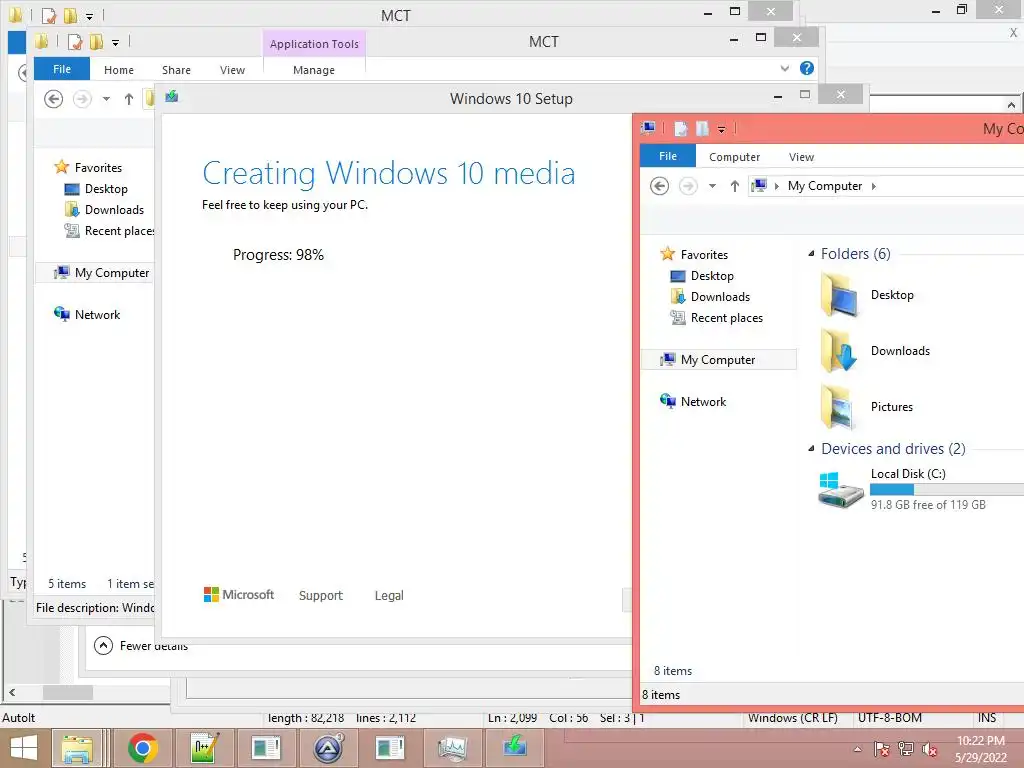Image resolution: width=1024 pixels, height=768 pixels.
Task: Open the Windows Start button
Action: click(24, 748)
